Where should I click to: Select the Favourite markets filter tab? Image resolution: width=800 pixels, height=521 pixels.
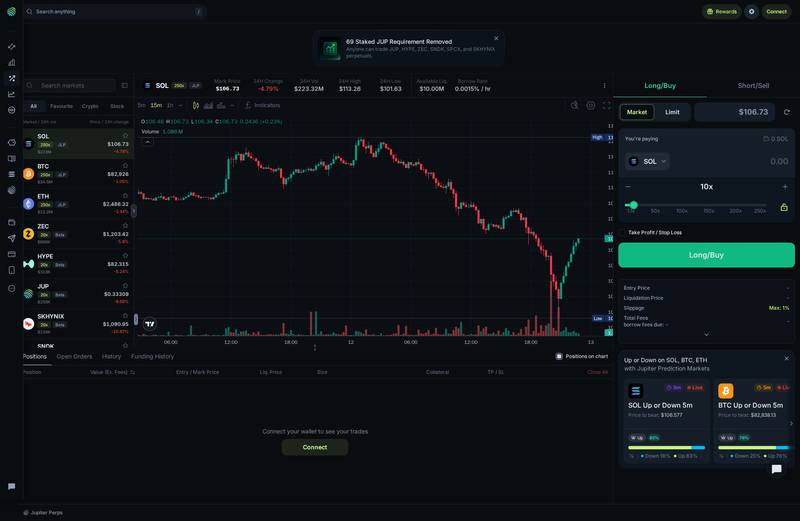(62, 106)
